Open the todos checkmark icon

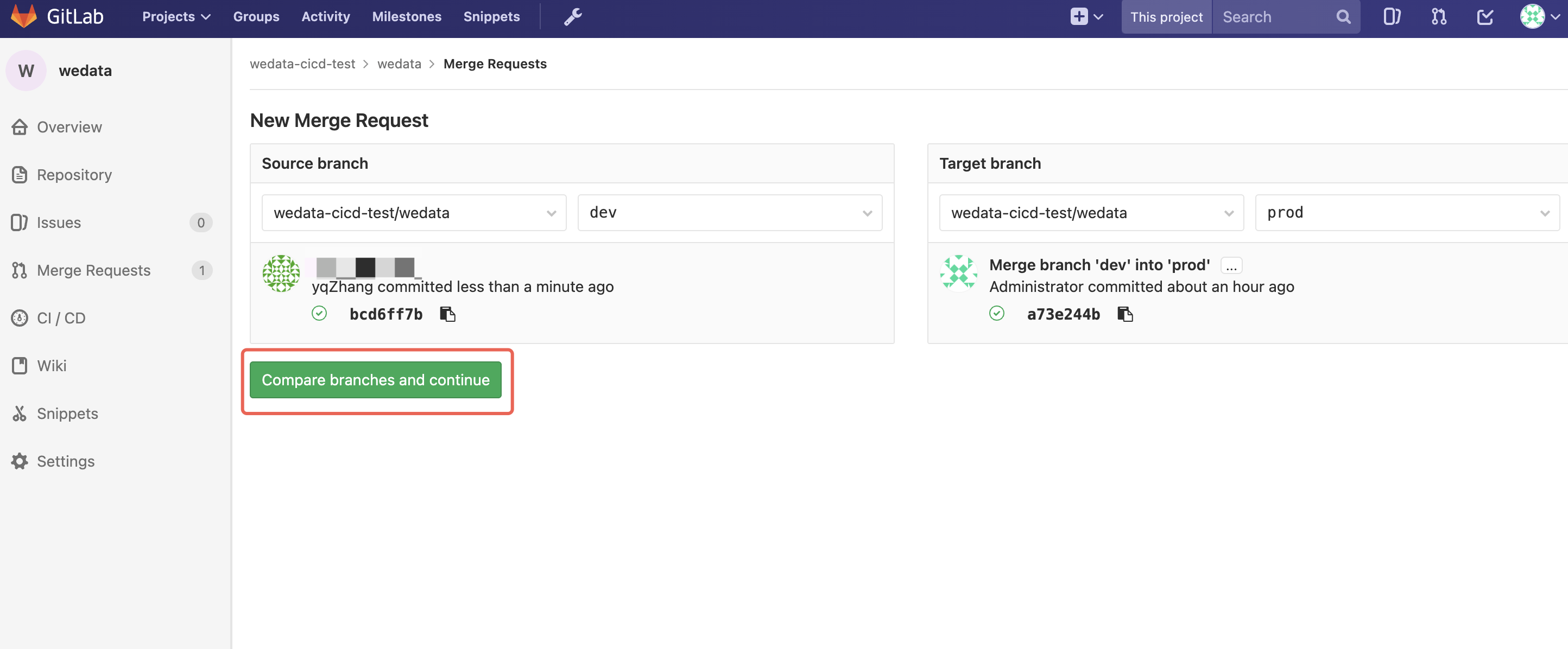click(1485, 17)
